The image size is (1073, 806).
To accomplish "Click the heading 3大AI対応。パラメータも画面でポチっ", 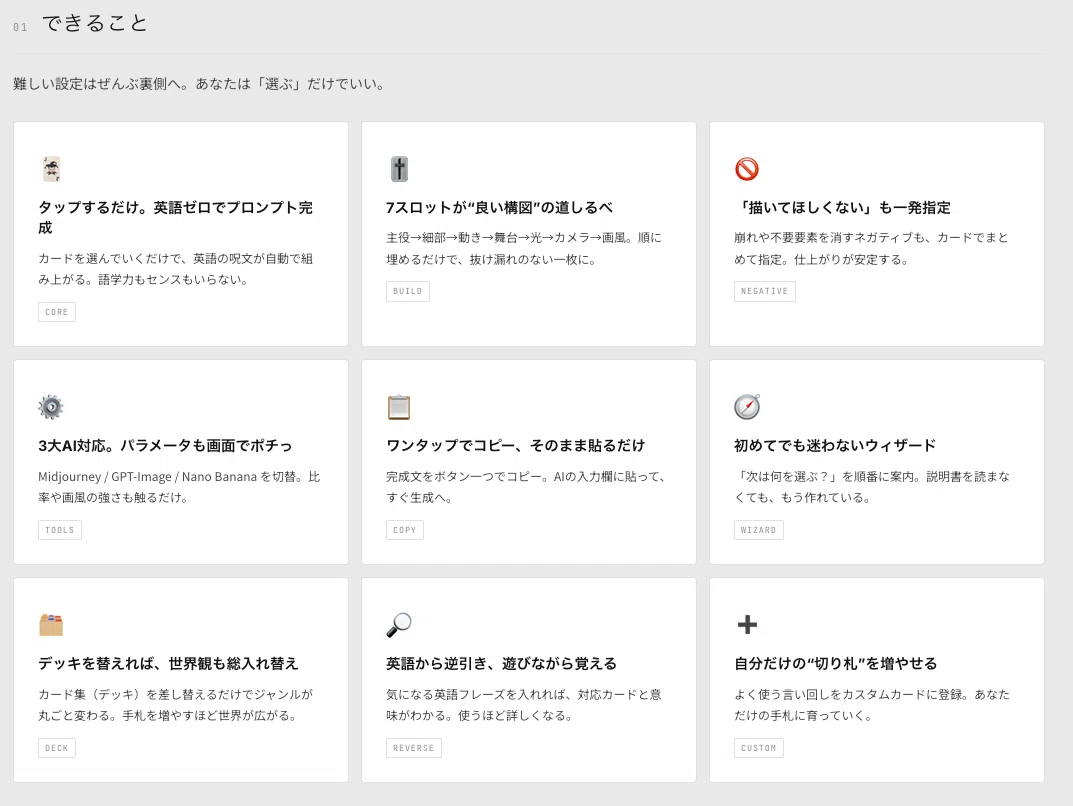I will [165, 445].
